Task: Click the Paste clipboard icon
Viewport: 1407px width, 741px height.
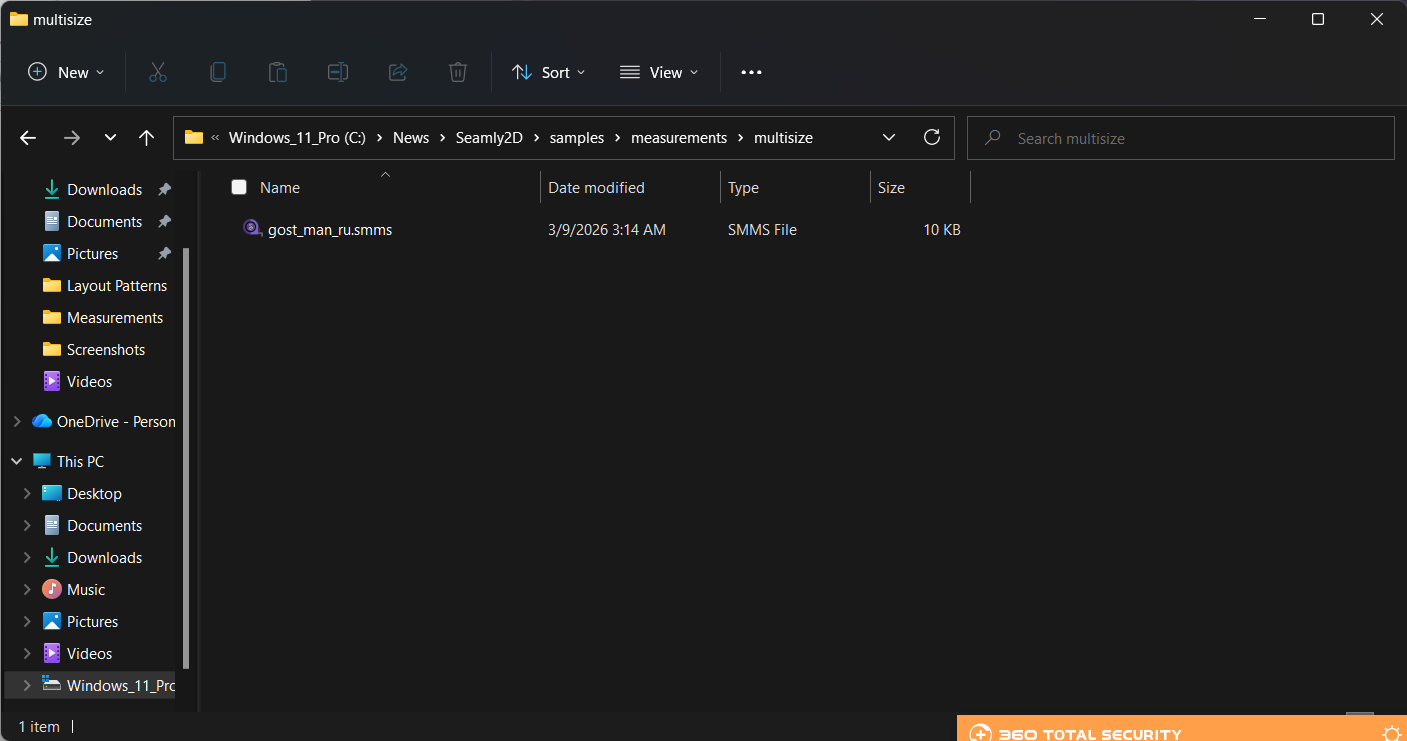Action: coord(277,72)
